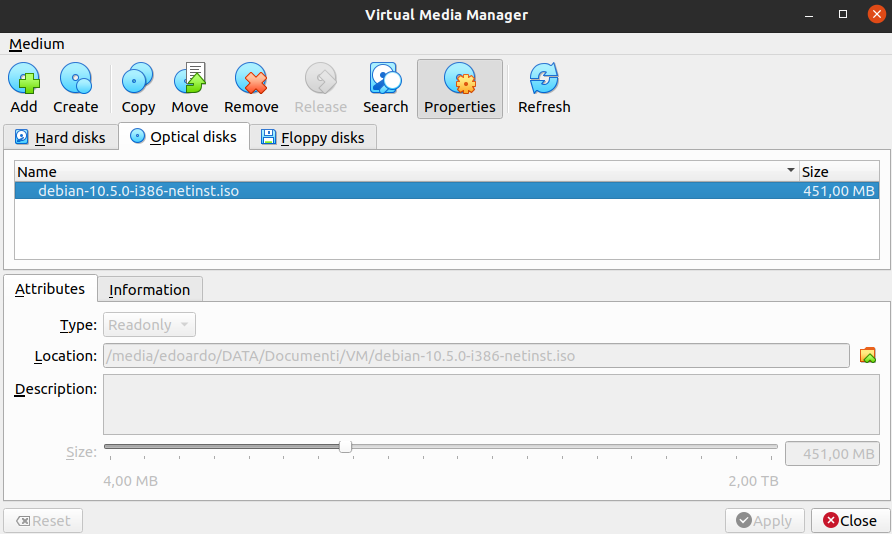This screenshot has height=534, width=892.
Task: Close window with the orange X
Action: [877, 14]
